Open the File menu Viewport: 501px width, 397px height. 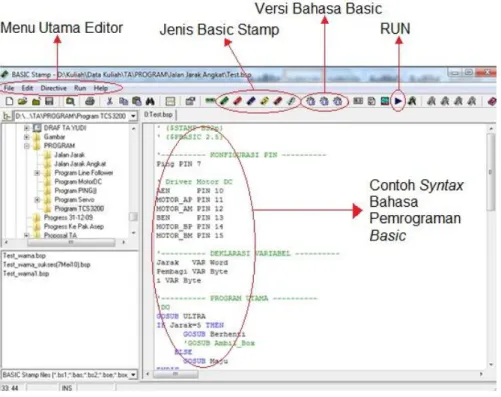9,88
